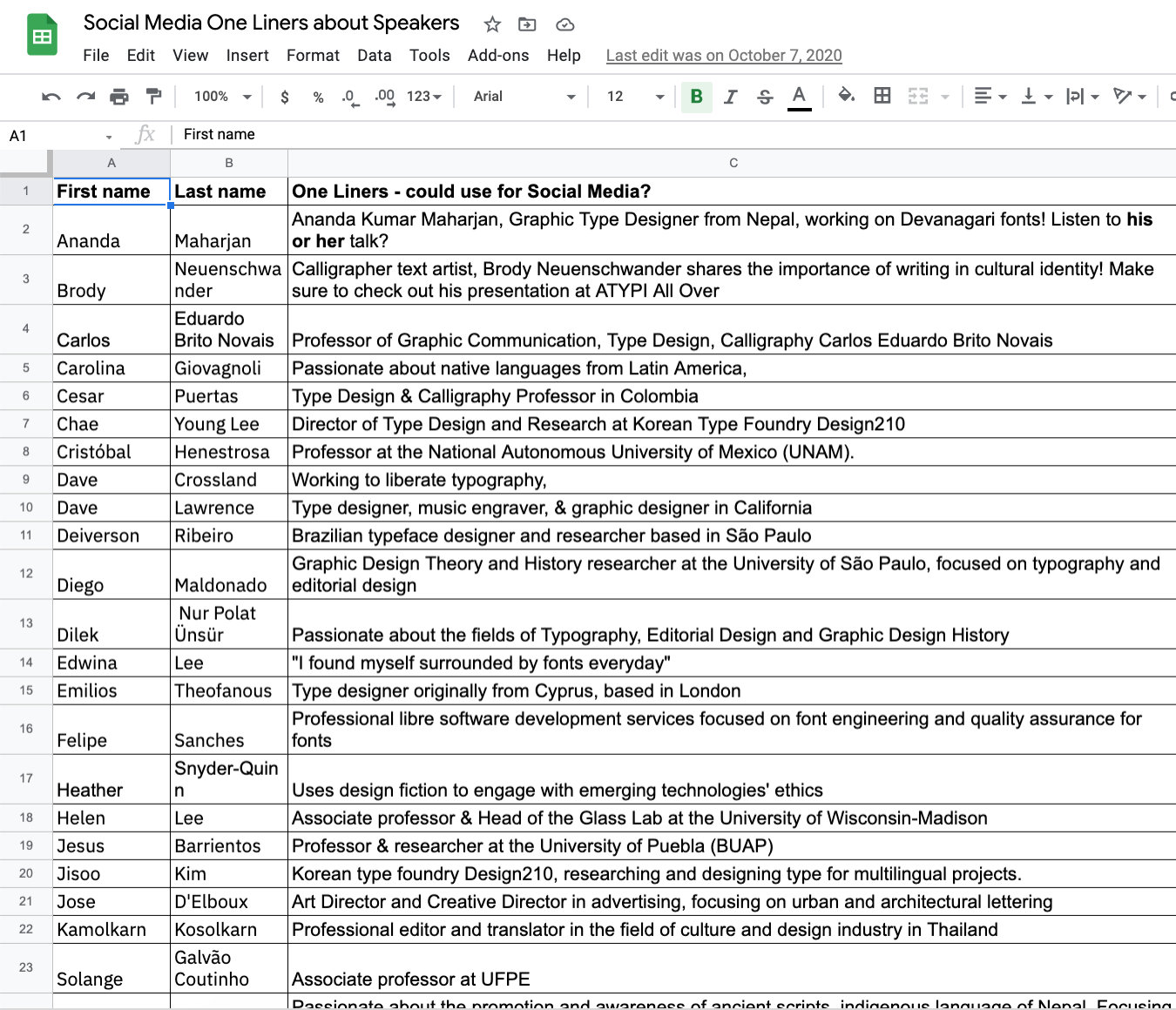Viewport: 1176px width, 1010px height.
Task: Check cloud save status icon
Action: tap(564, 24)
